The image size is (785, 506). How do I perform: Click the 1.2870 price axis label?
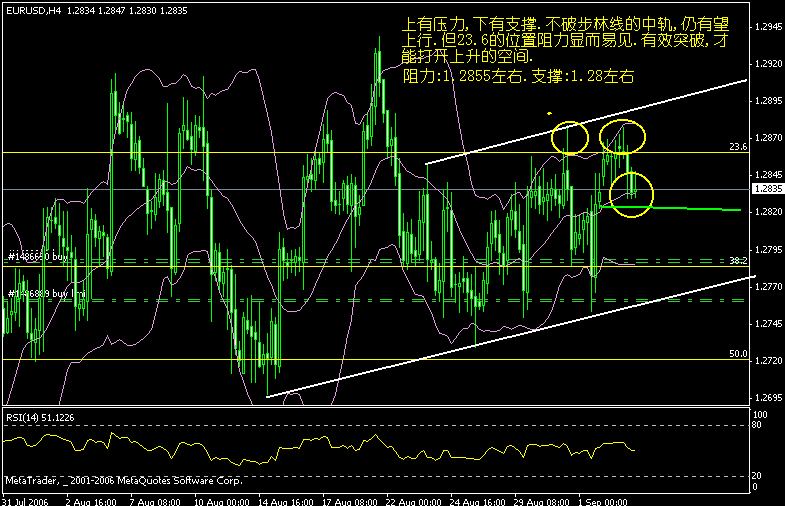768,138
